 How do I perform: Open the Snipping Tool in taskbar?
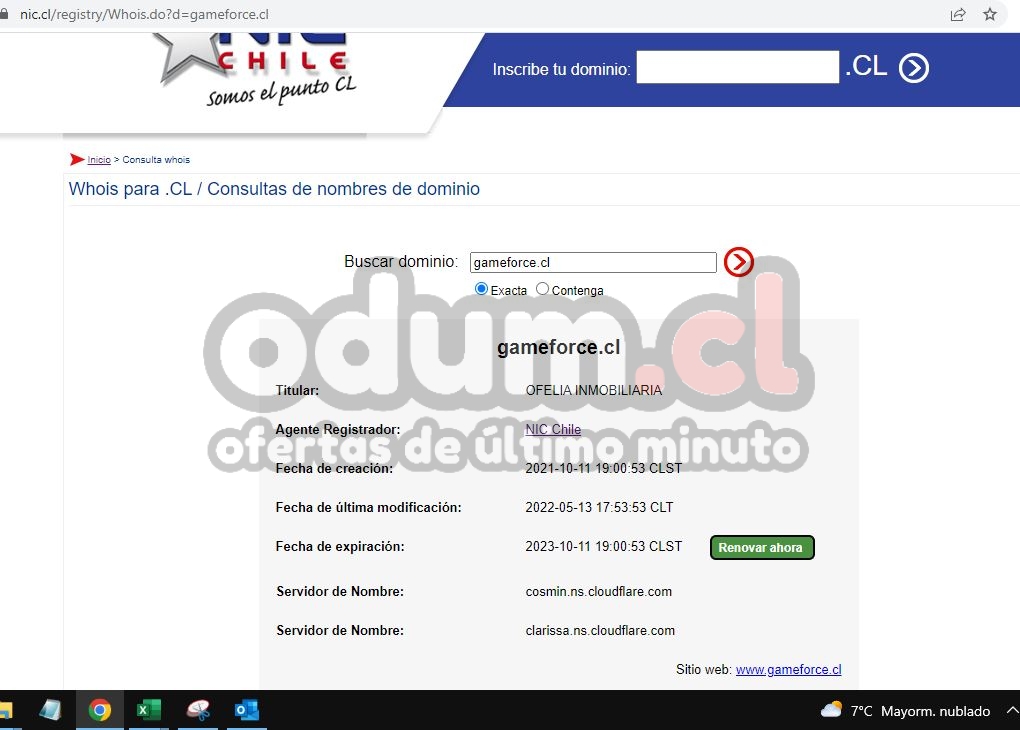pos(198,710)
